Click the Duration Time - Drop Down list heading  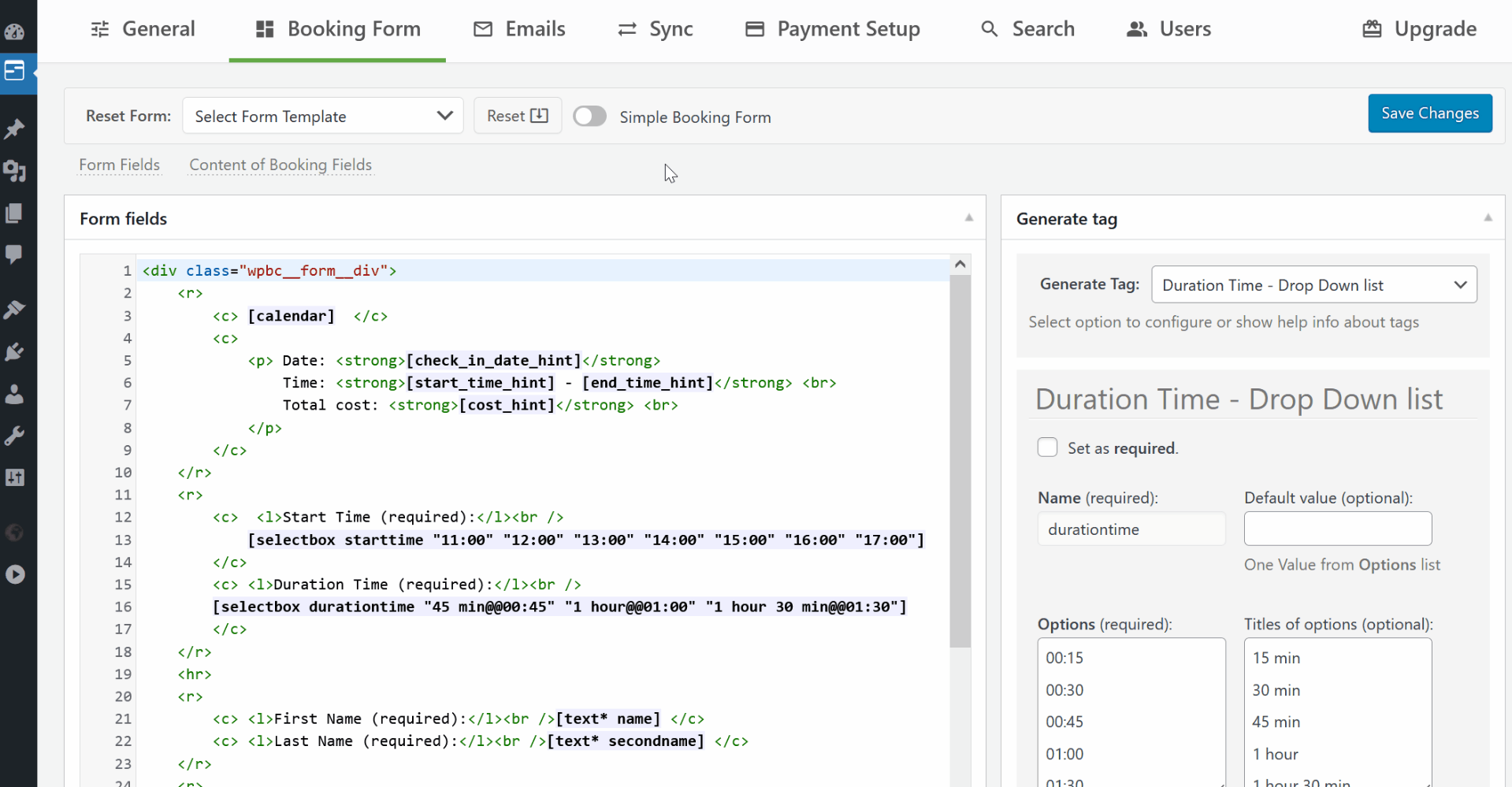(x=1239, y=399)
